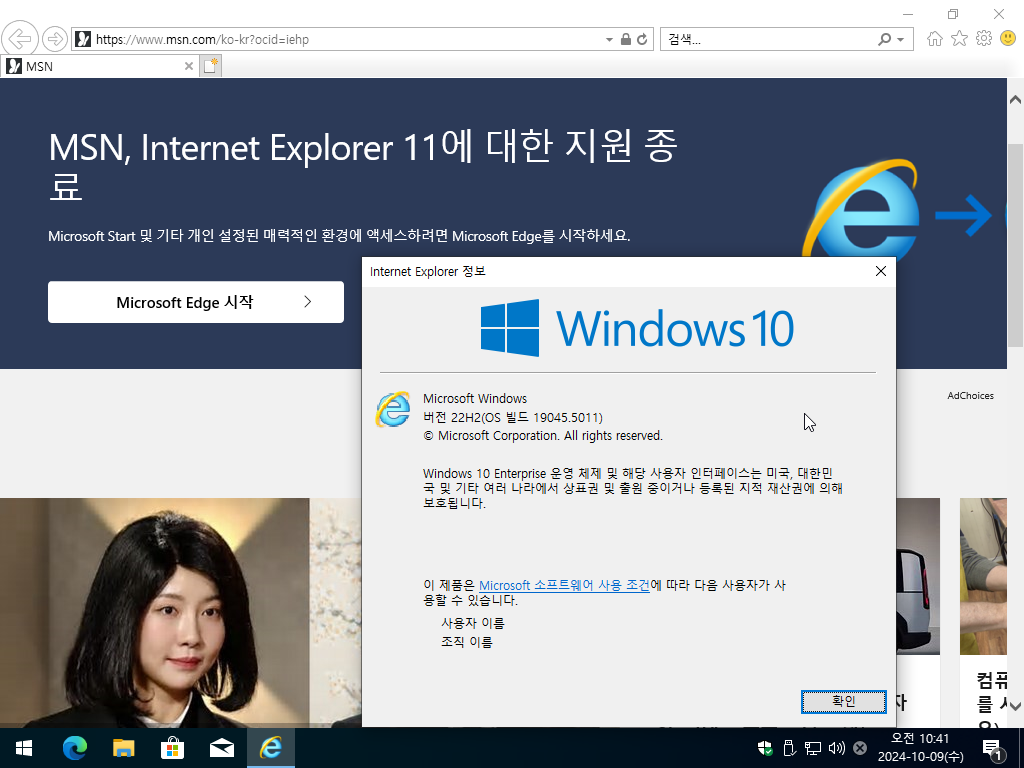Click the Internet Explorer icon in the dialog
Image resolution: width=1024 pixels, height=768 pixels.
click(x=393, y=409)
